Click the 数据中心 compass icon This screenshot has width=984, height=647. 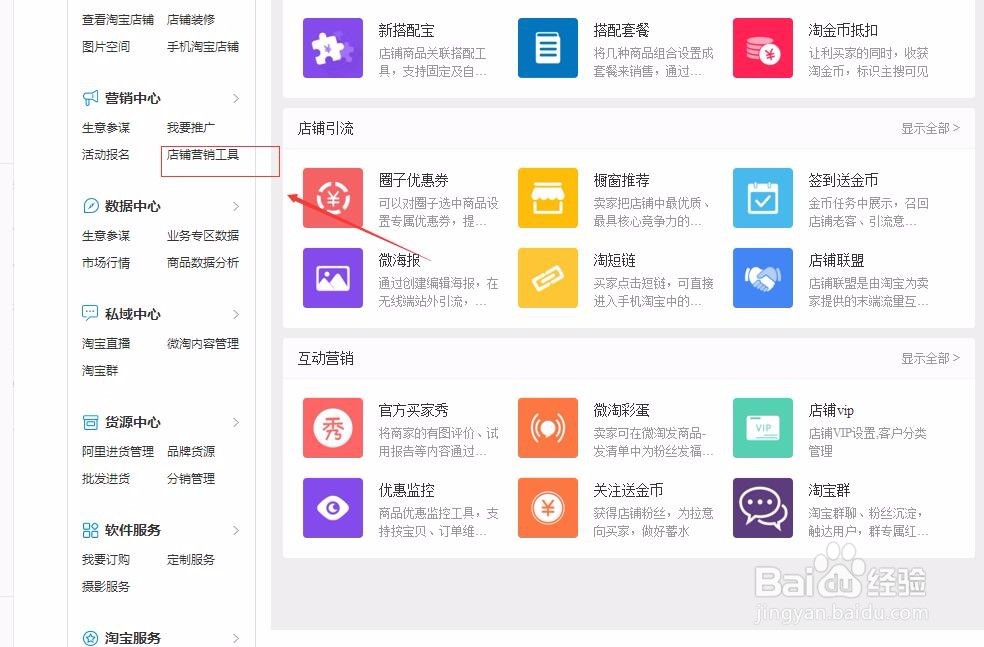pyautogui.click(x=90, y=206)
